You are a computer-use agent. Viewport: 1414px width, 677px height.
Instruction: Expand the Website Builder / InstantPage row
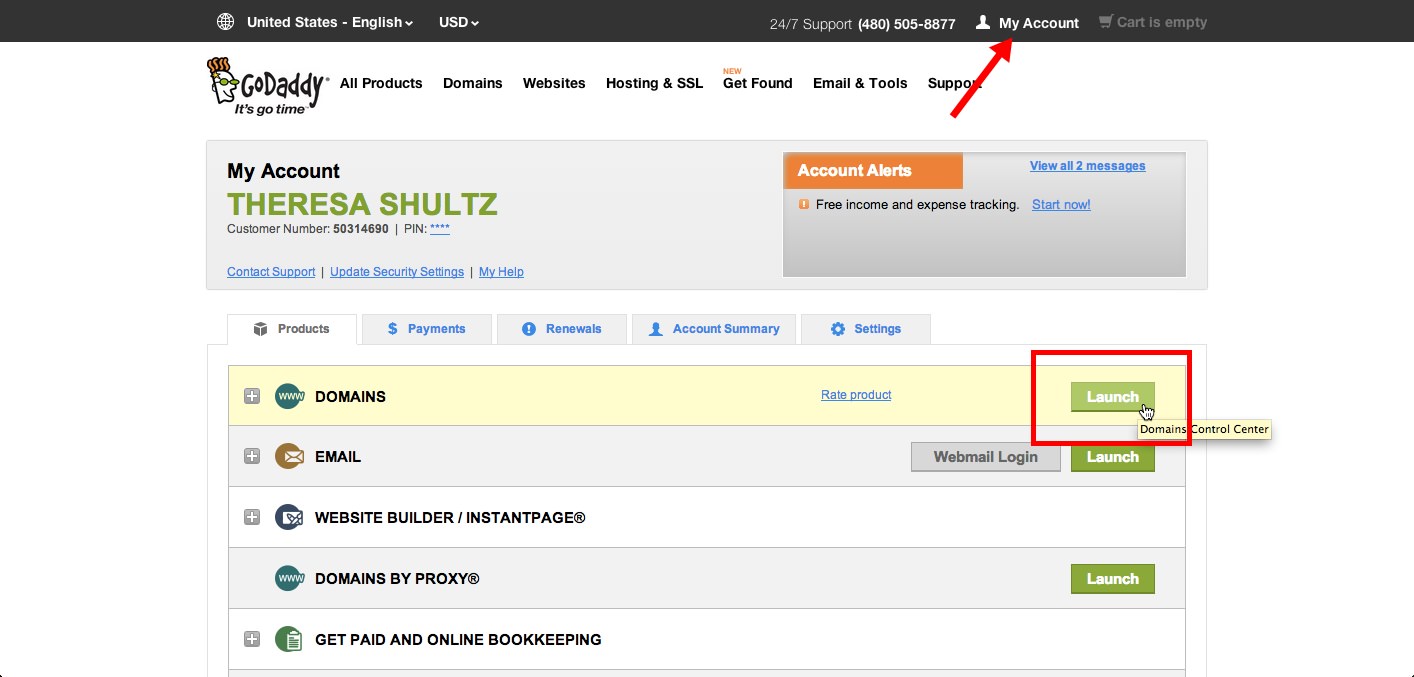point(252,517)
